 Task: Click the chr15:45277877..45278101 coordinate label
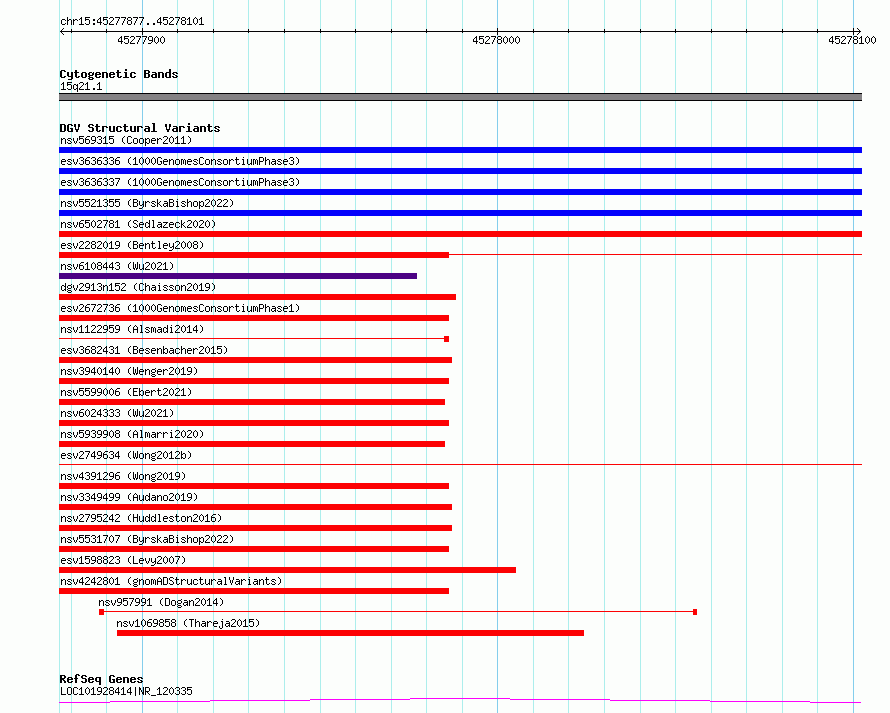coord(132,21)
